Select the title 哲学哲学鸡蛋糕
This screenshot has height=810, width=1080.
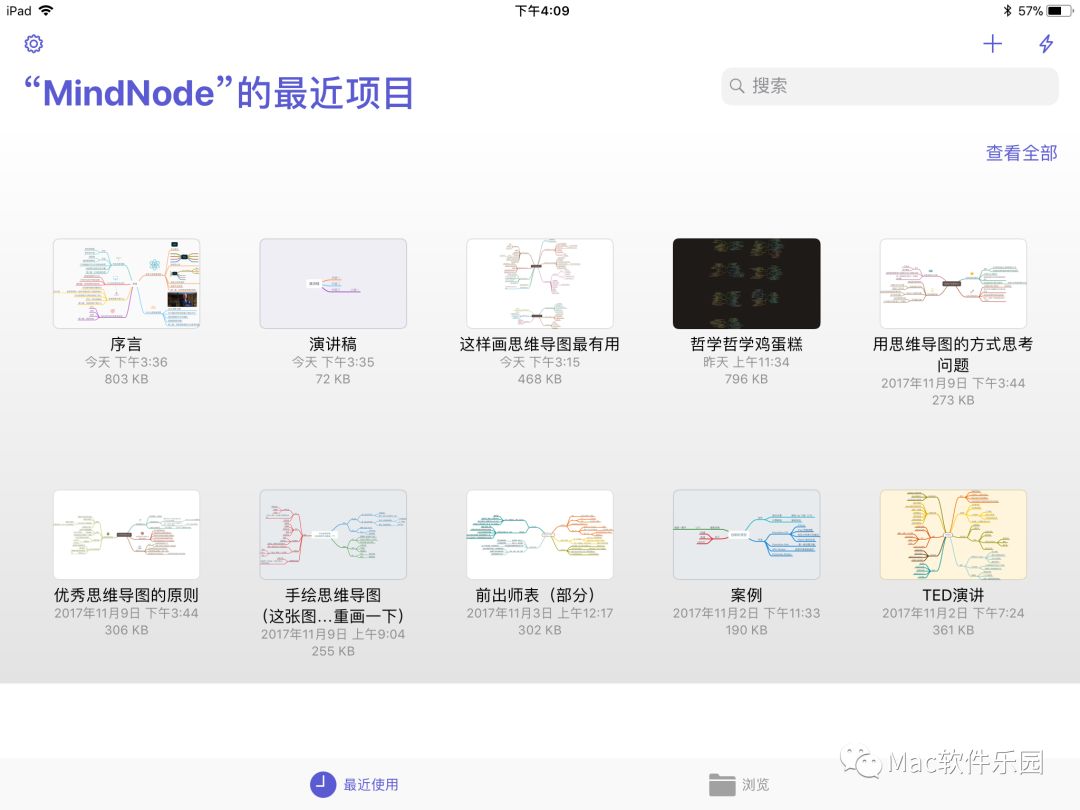click(x=747, y=344)
